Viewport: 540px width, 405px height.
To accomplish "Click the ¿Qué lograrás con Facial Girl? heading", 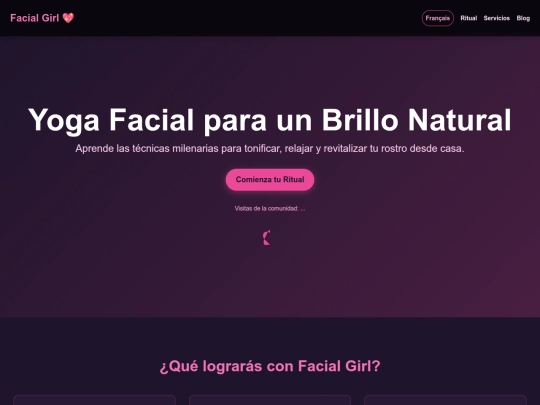I will click(270, 366).
